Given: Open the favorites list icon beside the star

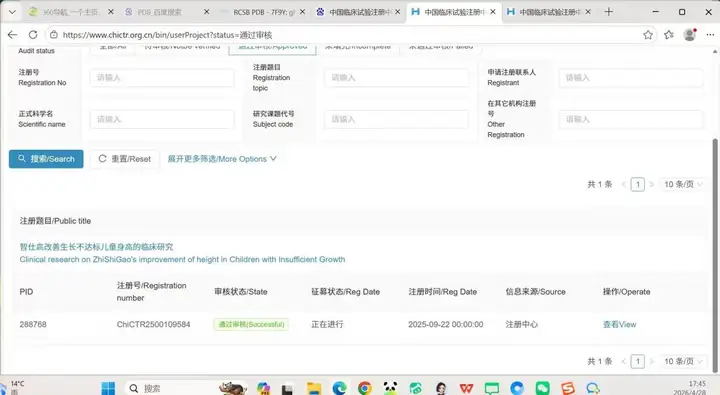Looking at the screenshot, I should [669, 34].
